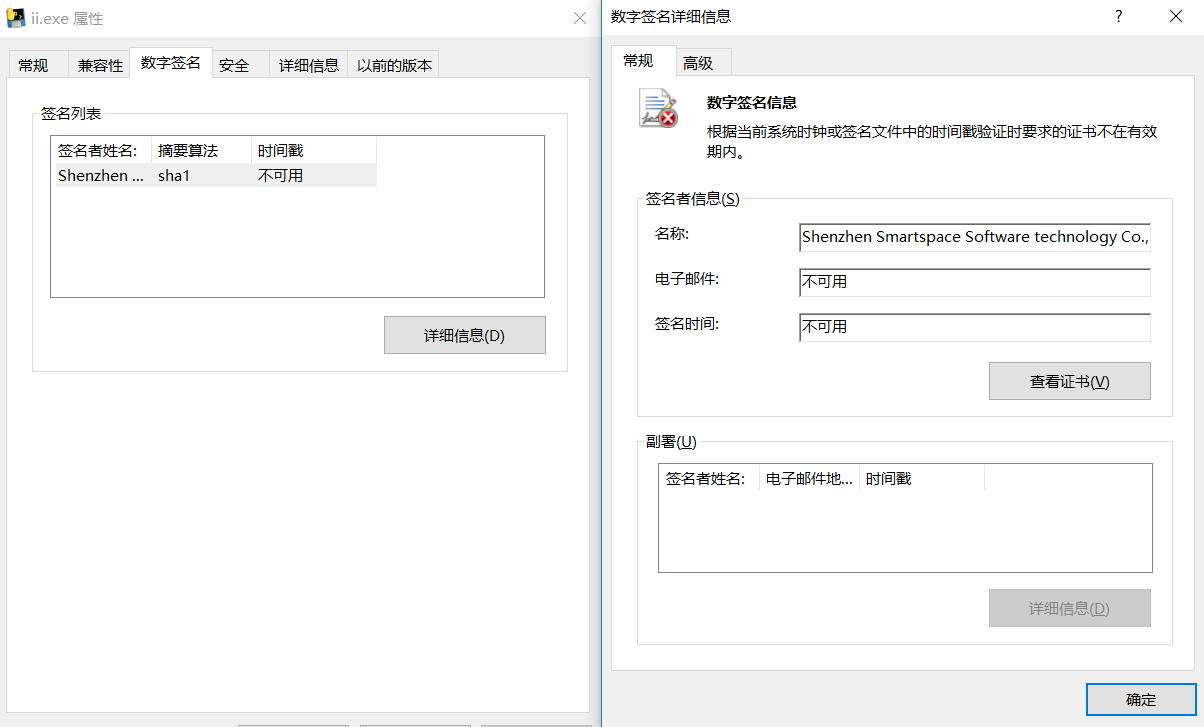Click the disabled 详细信息(D) countersignature button
This screenshot has width=1204, height=727.
click(x=1070, y=608)
